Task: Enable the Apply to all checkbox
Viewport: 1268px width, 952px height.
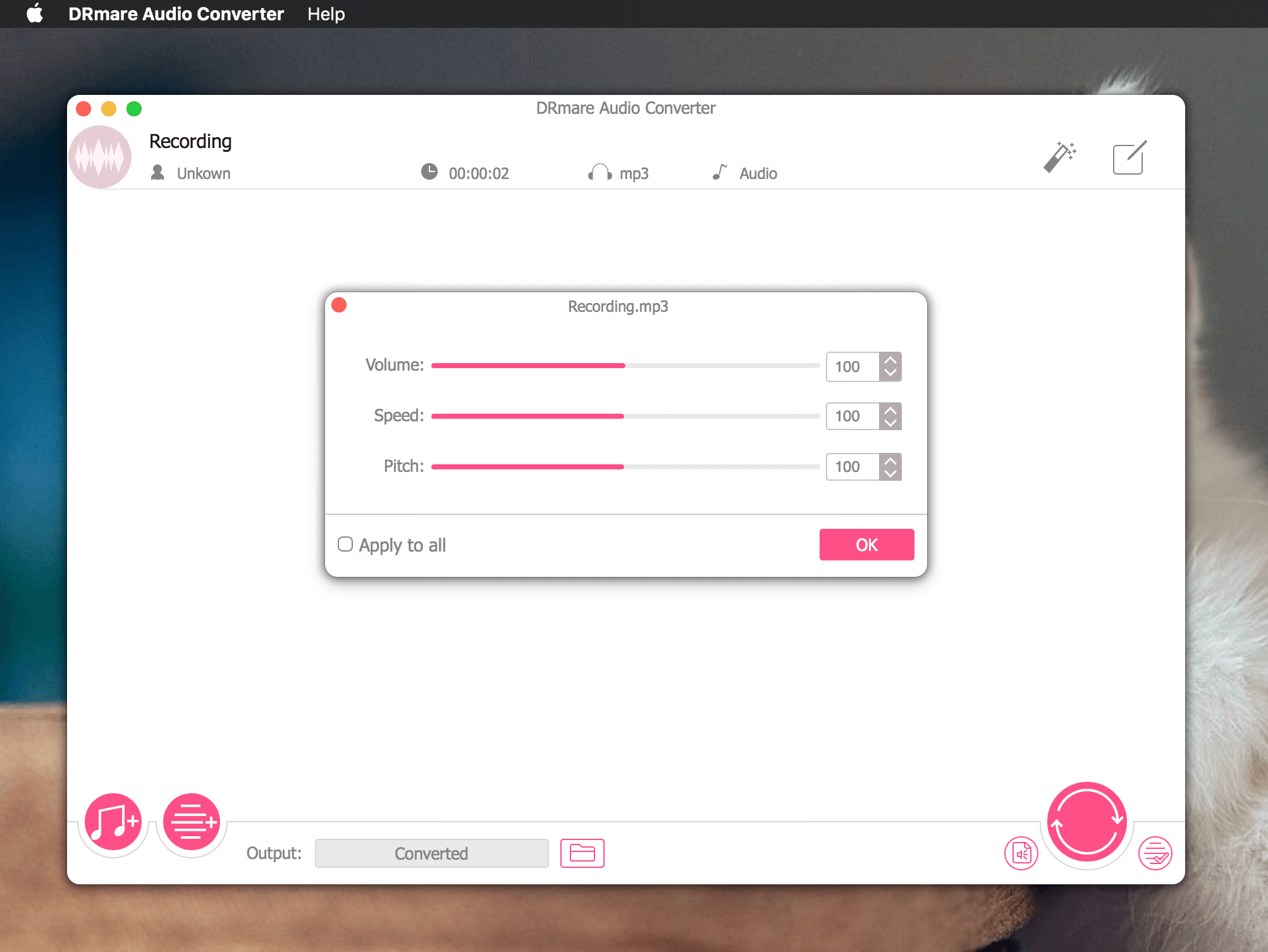Action: tap(345, 544)
